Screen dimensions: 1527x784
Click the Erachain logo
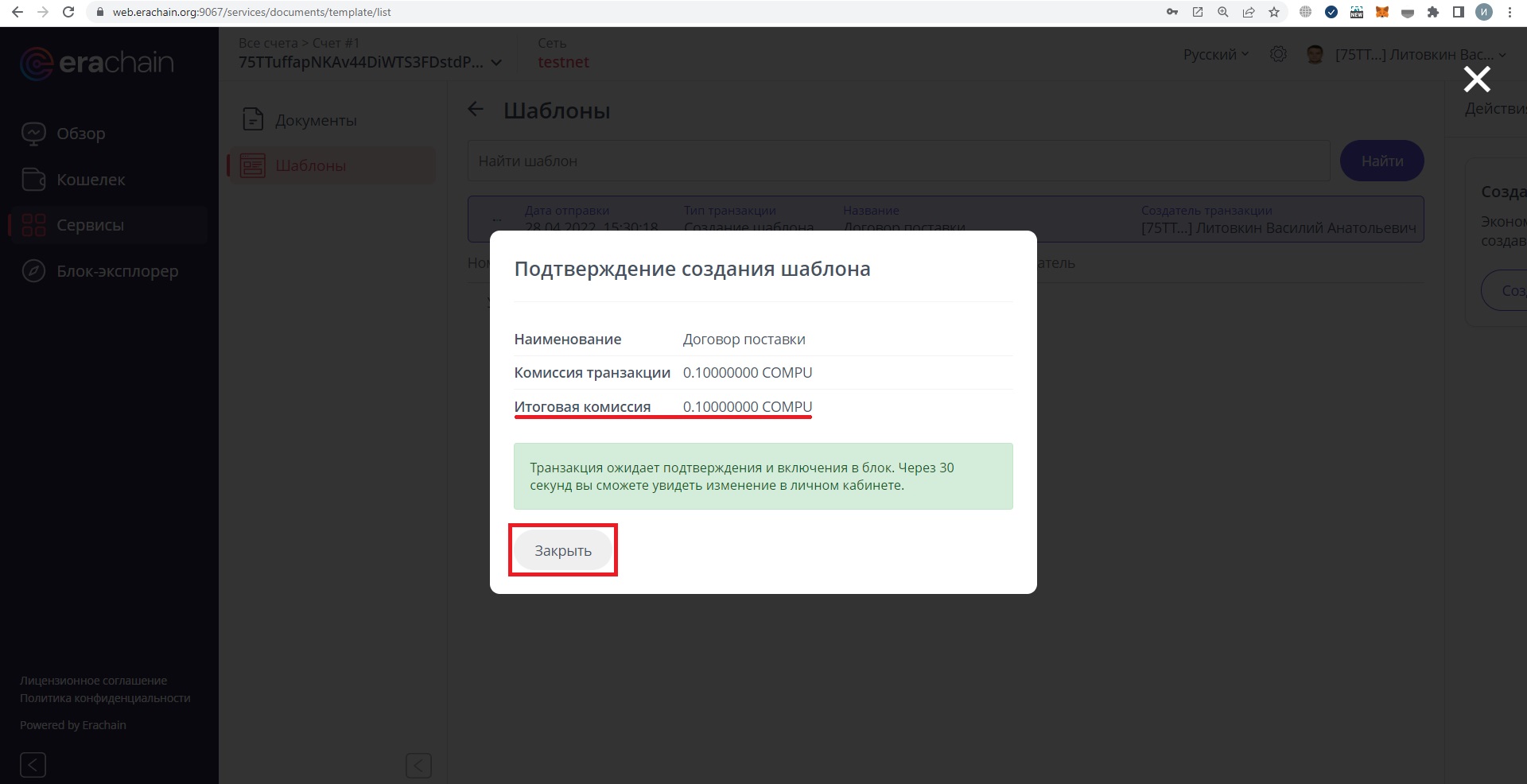click(x=95, y=64)
